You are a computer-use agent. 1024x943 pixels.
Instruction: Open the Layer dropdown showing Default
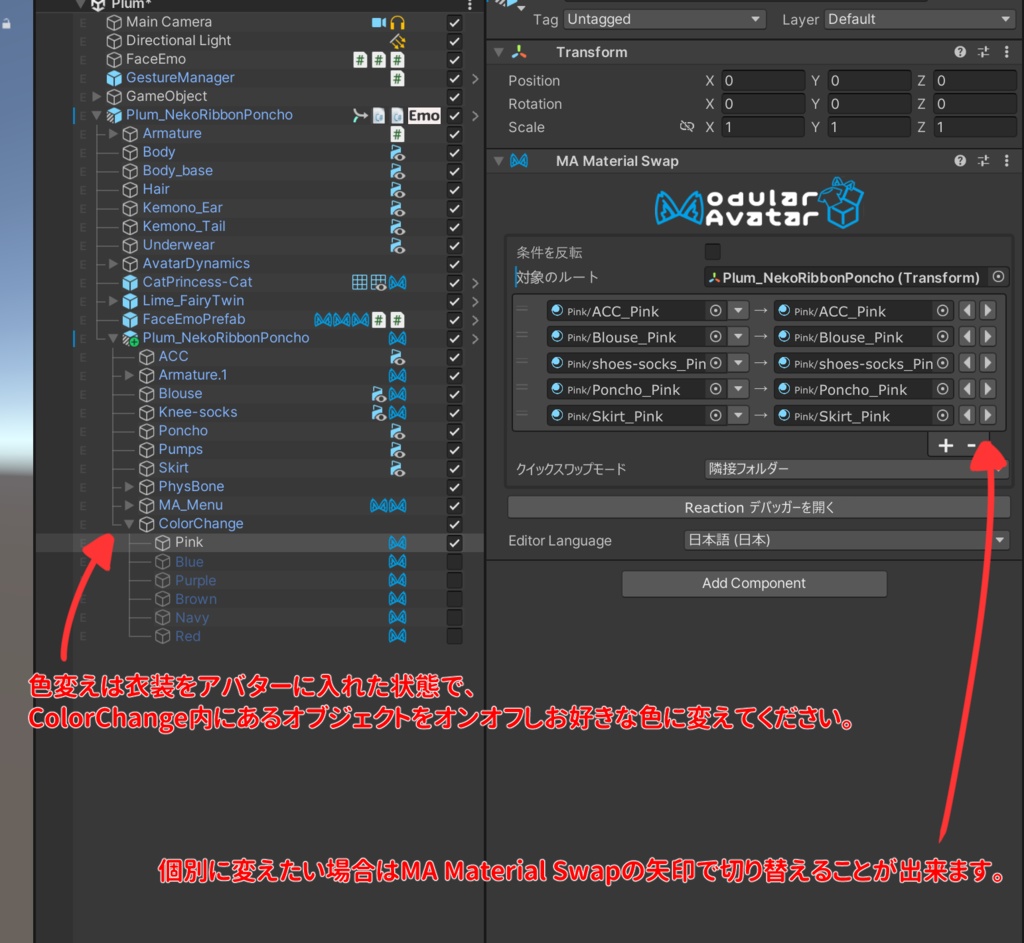920,19
